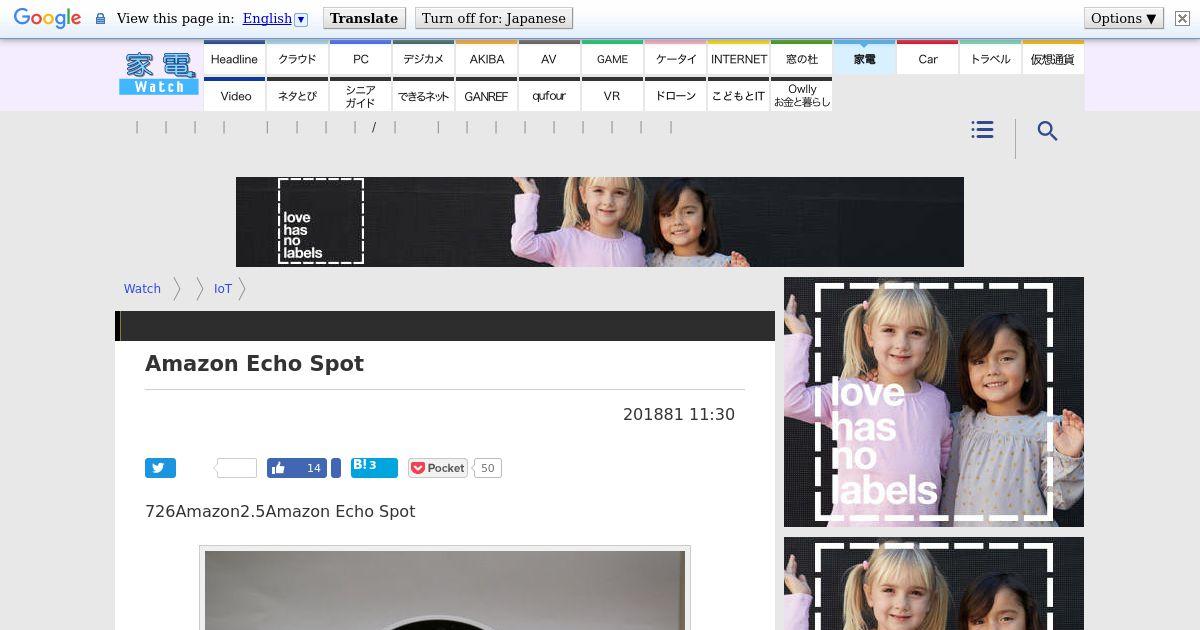1200x630 pixels.
Task: Open the GAME tab
Action: click(x=612, y=58)
